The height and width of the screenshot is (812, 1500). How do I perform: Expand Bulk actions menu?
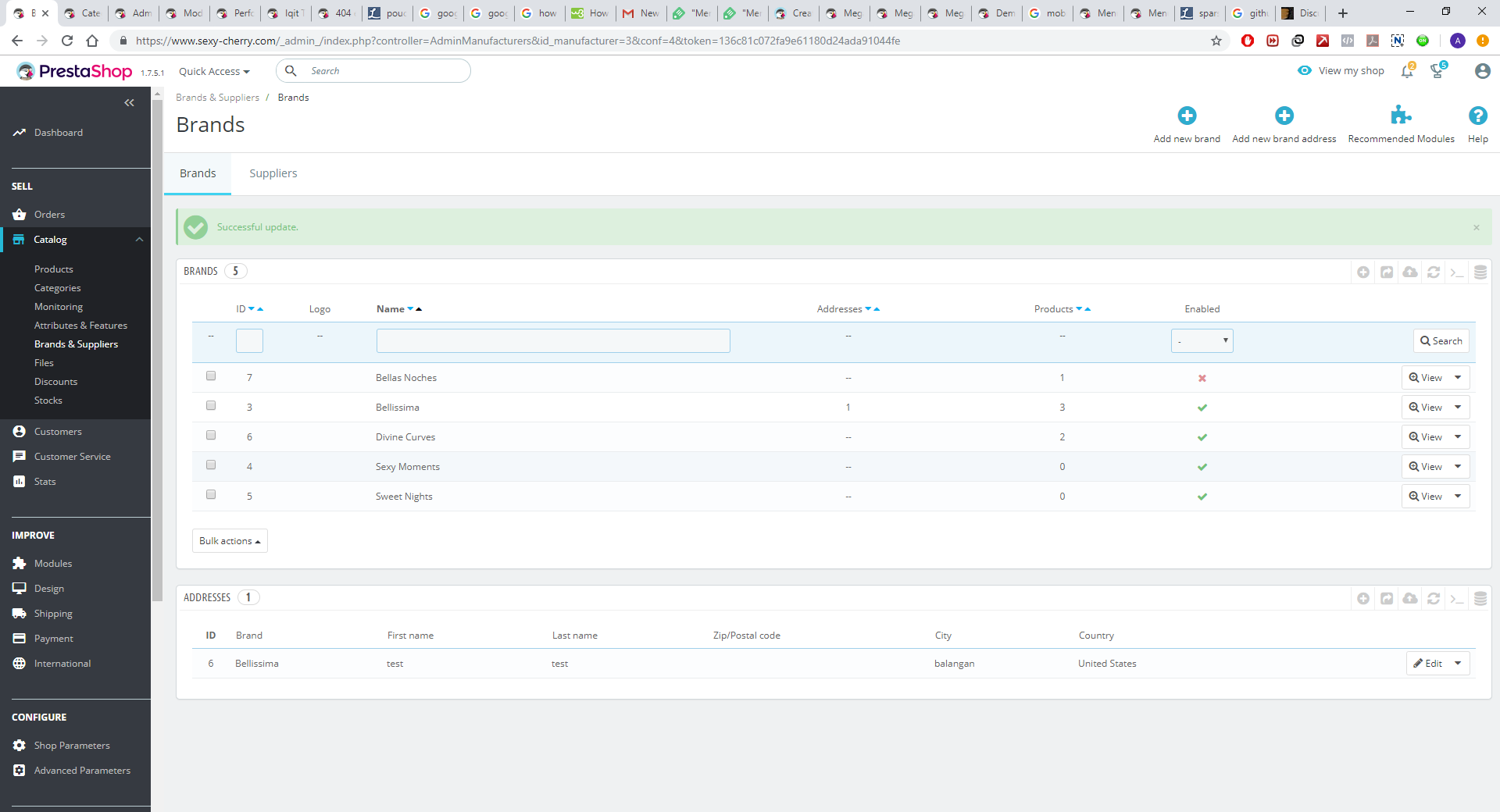(230, 540)
